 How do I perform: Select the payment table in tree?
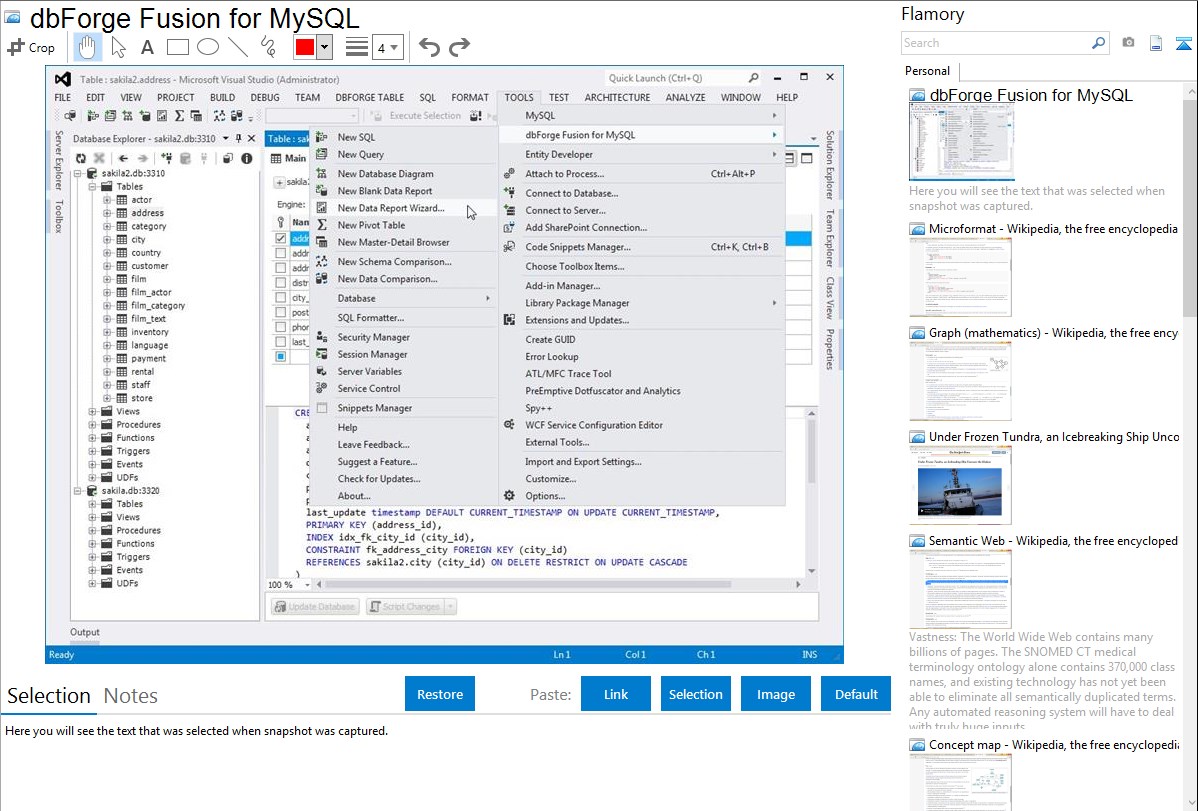click(148, 358)
